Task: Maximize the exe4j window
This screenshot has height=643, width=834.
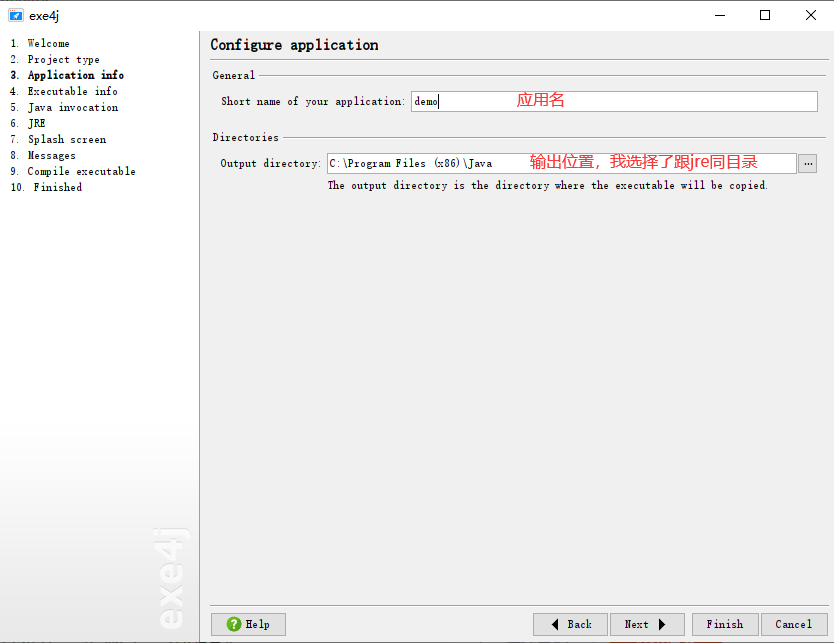Action: tap(765, 15)
